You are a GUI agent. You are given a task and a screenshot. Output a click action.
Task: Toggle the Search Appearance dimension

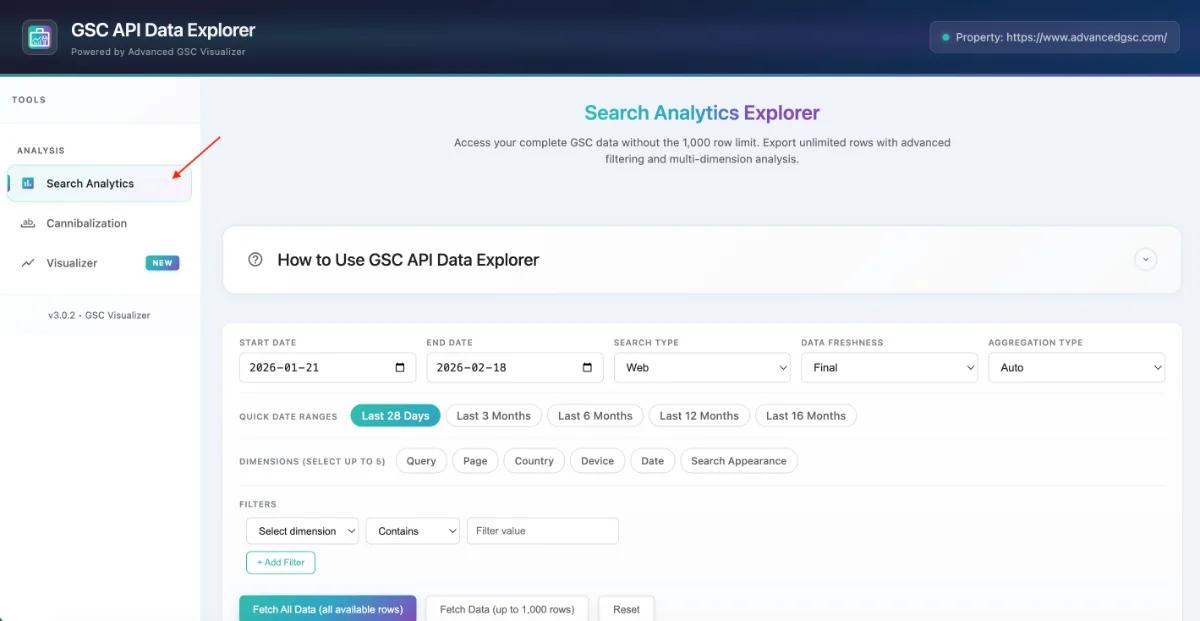(739, 461)
